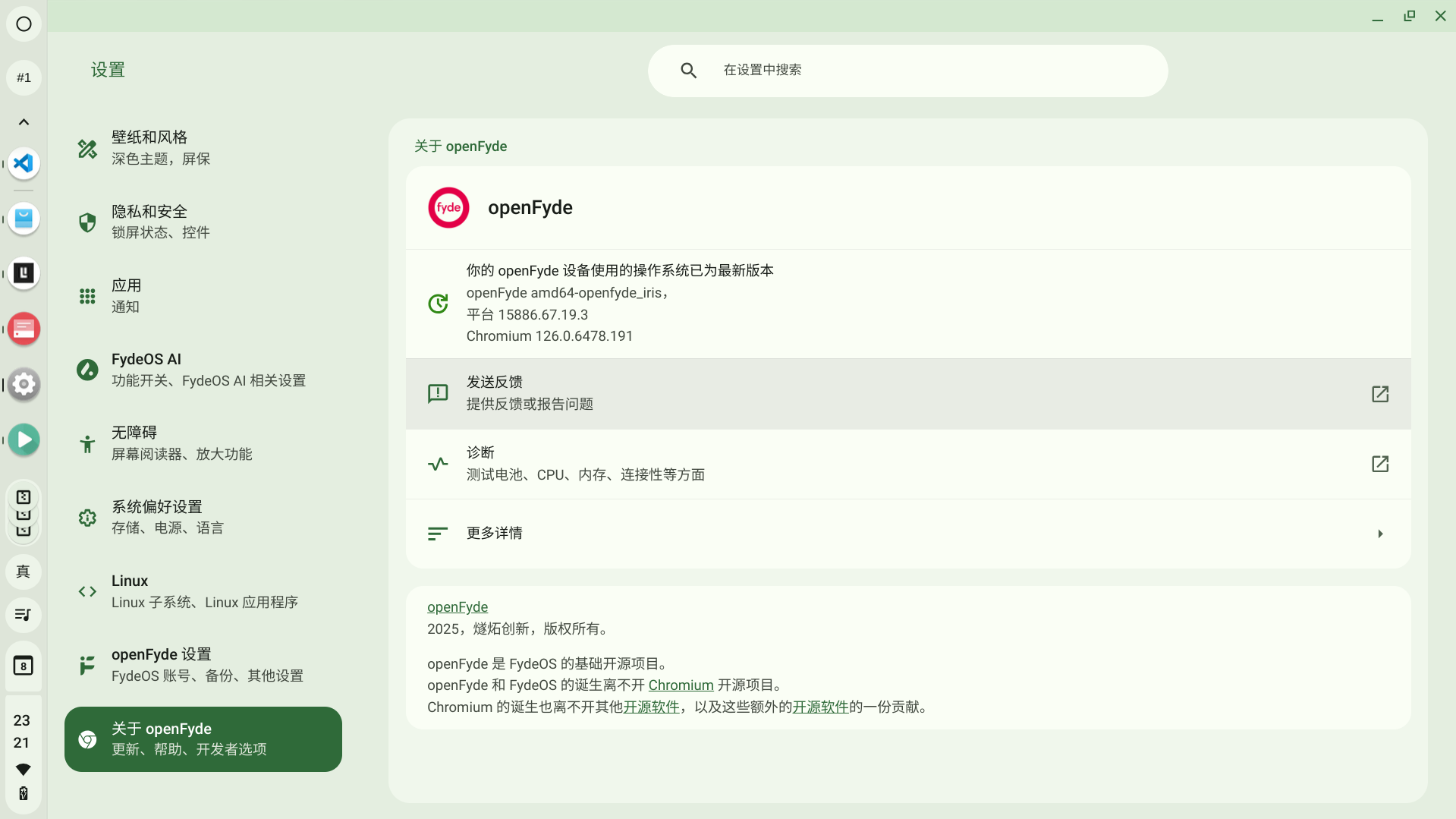This screenshot has width=1456, height=819.
Task: Open the launcher circle button on the shelf
Action: (x=24, y=24)
